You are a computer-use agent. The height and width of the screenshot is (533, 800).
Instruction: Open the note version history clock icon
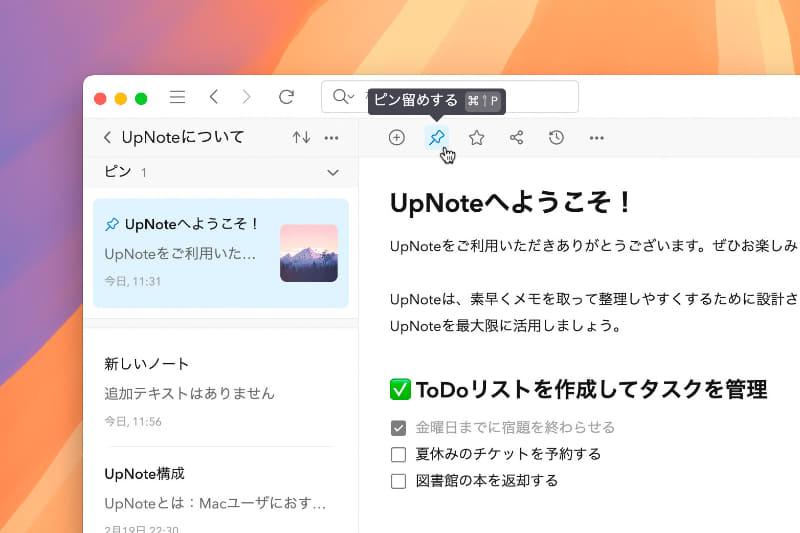[556, 138]
